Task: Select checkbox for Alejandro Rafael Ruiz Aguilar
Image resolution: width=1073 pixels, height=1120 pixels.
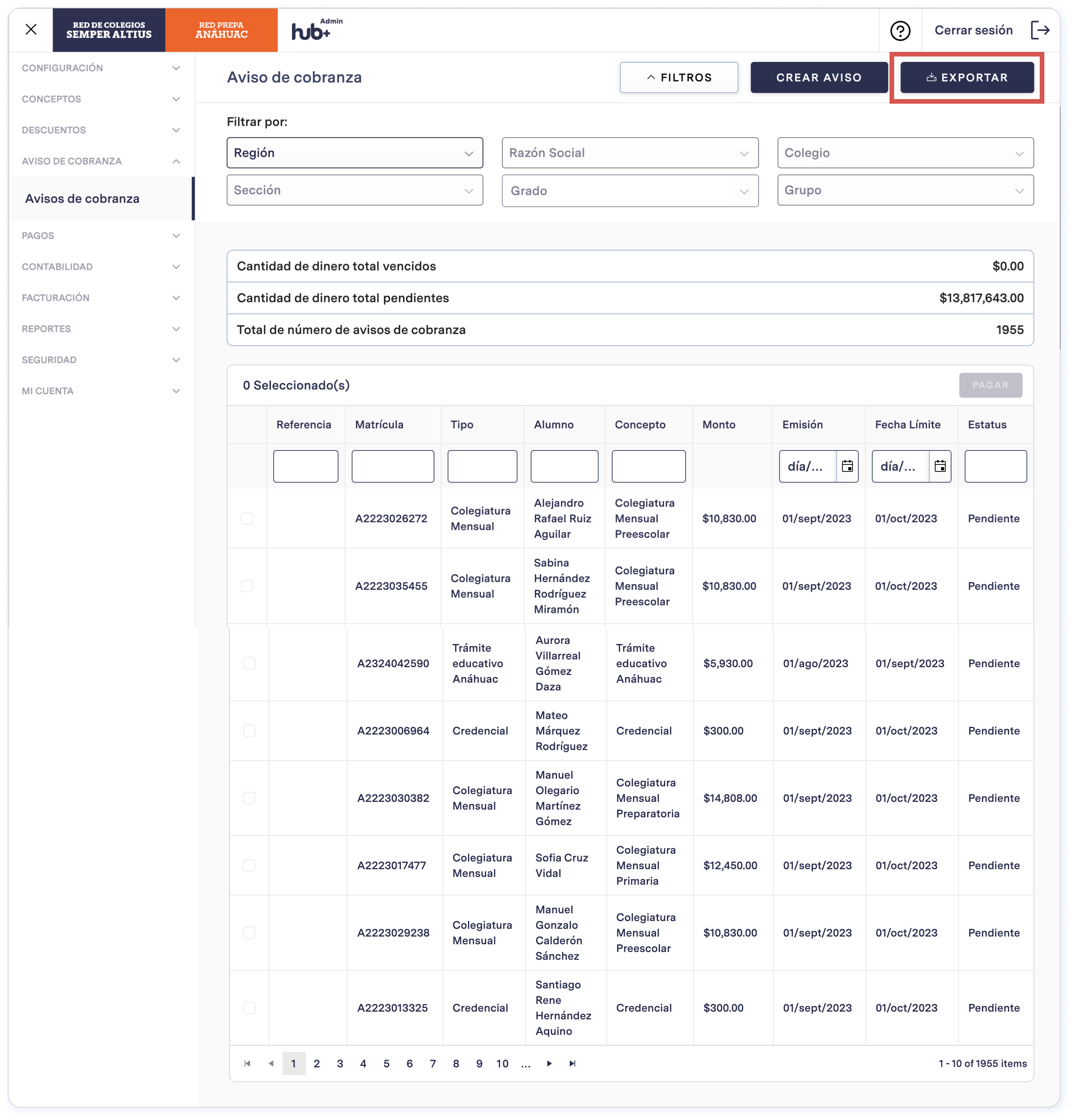Action: coord(247,518)
